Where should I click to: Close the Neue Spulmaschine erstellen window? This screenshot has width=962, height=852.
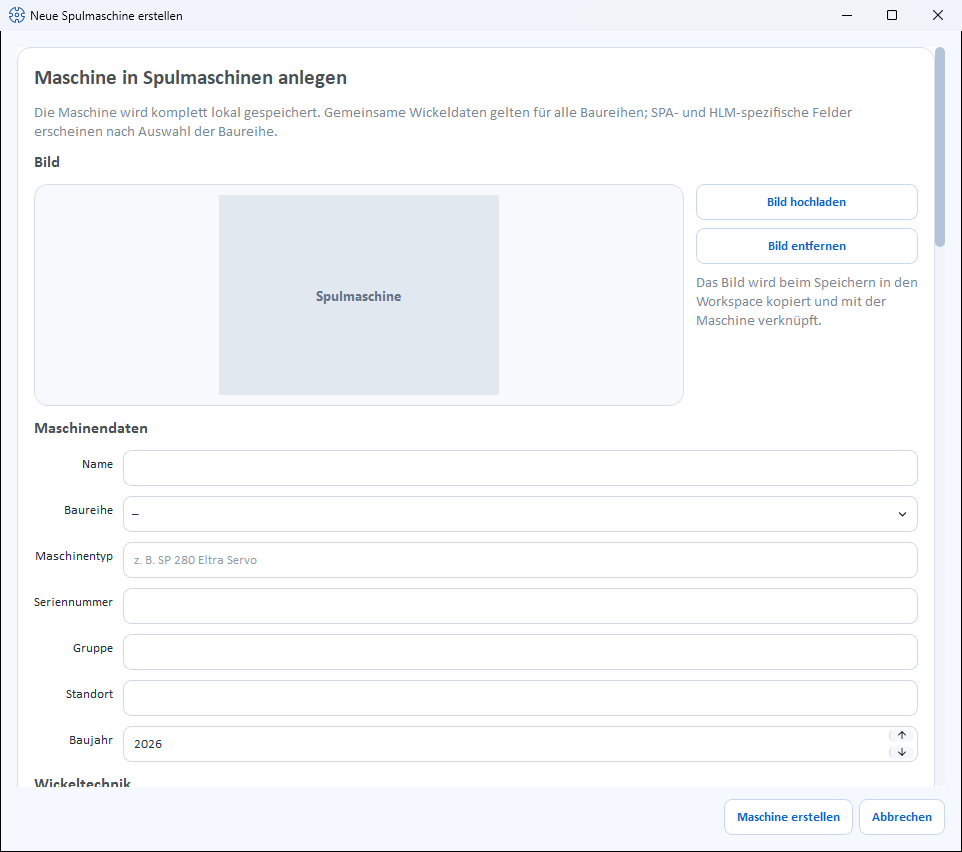click(x=937, y=15)
